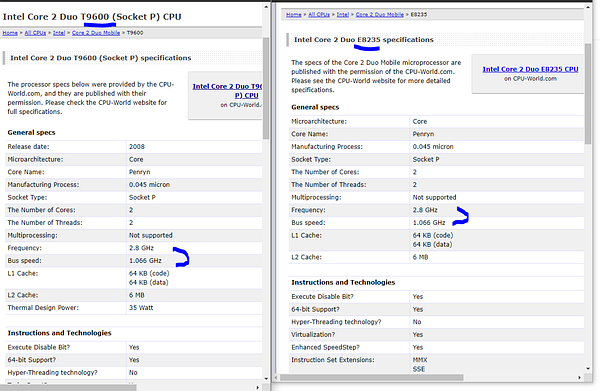The height and width of the screenshot is (391, 600).
Task: Follow the Intel Core 2 Duo T9600 CPU-World link
Action: 227,91
